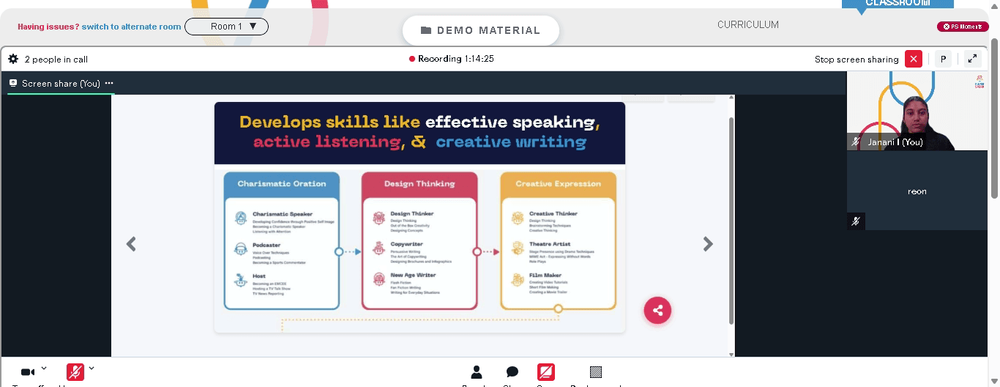Click Janani I (You) video tile
The image size is (1000, 387).
point(916,111)
